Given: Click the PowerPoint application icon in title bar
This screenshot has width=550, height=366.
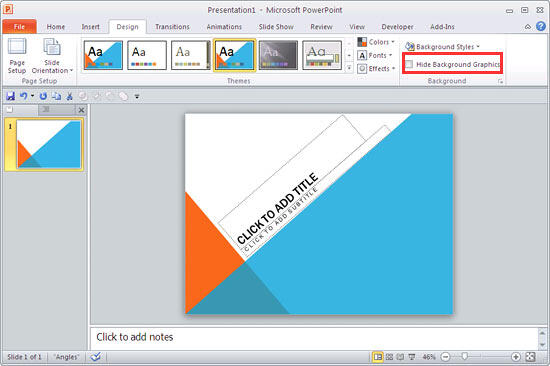Looking at the screenshot, I should point(8,9).
